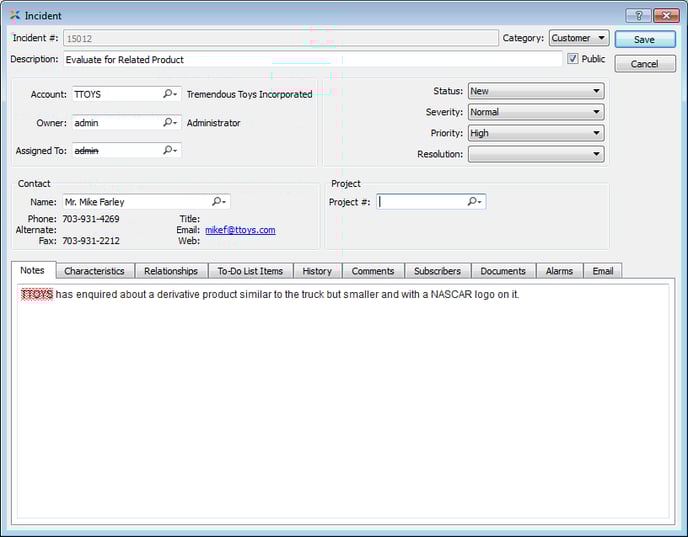Image resolution: width=688 pixels, height=537 pixels.
Task: Open the Comments tab
Action: 373,271
